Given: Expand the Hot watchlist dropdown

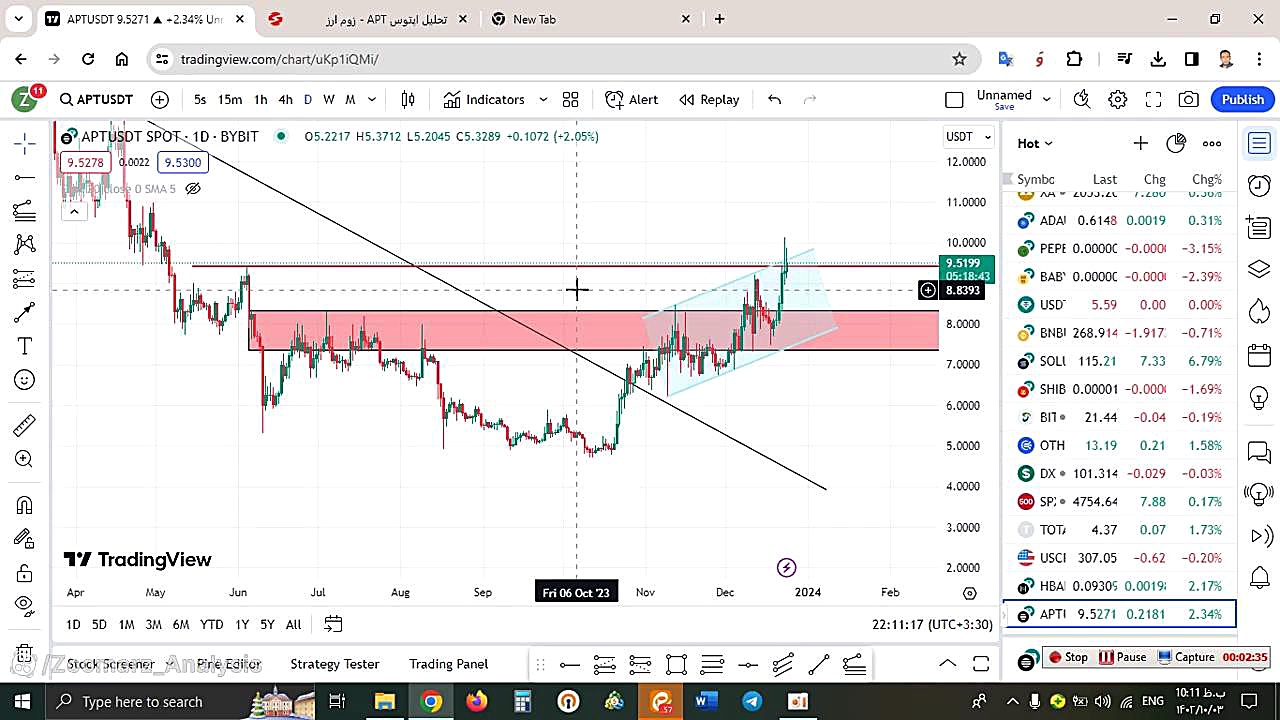Looking at the screenshot, I should [x=1035, y=143].
